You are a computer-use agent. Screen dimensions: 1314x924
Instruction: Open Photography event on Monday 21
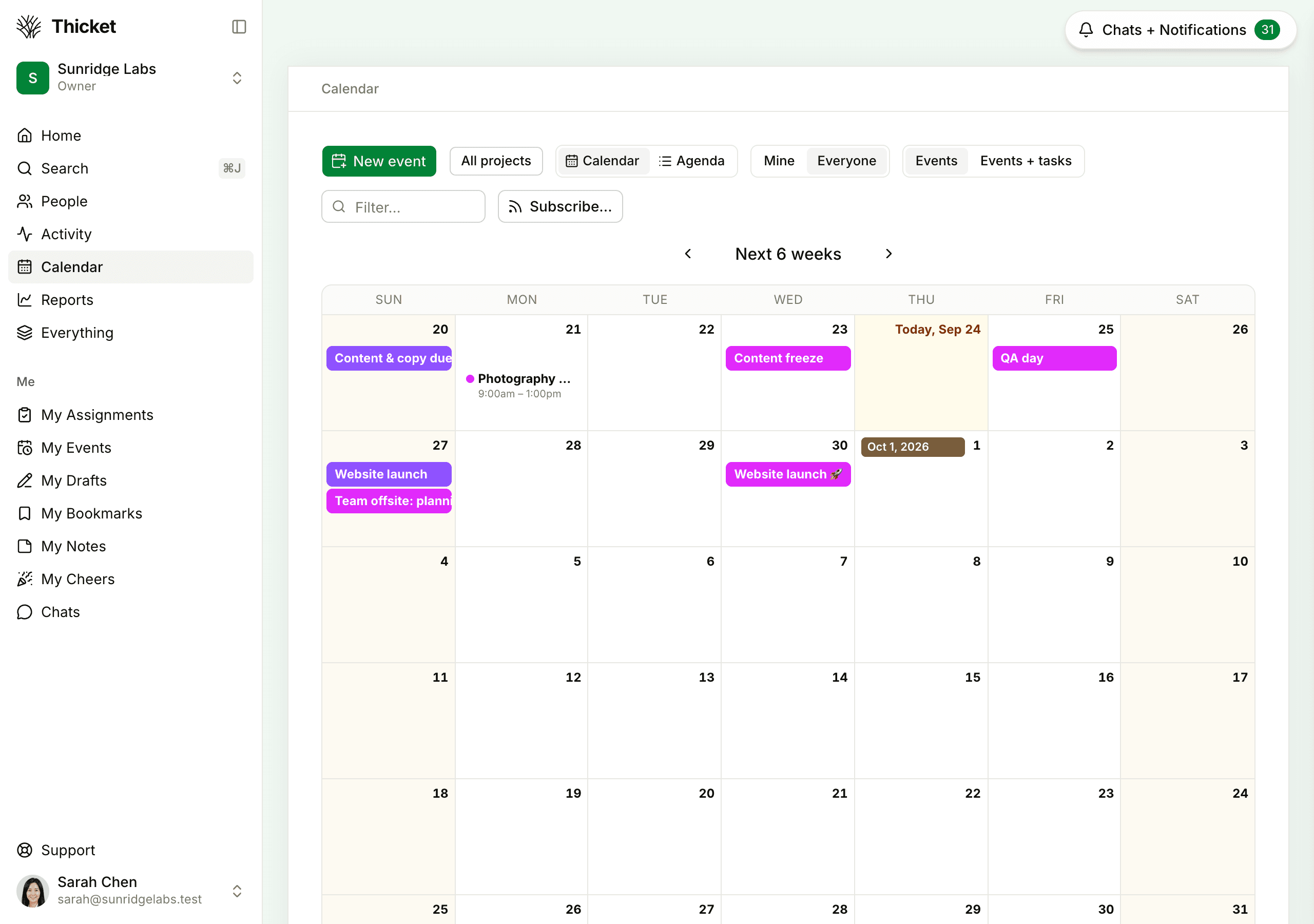click(522, 386)
